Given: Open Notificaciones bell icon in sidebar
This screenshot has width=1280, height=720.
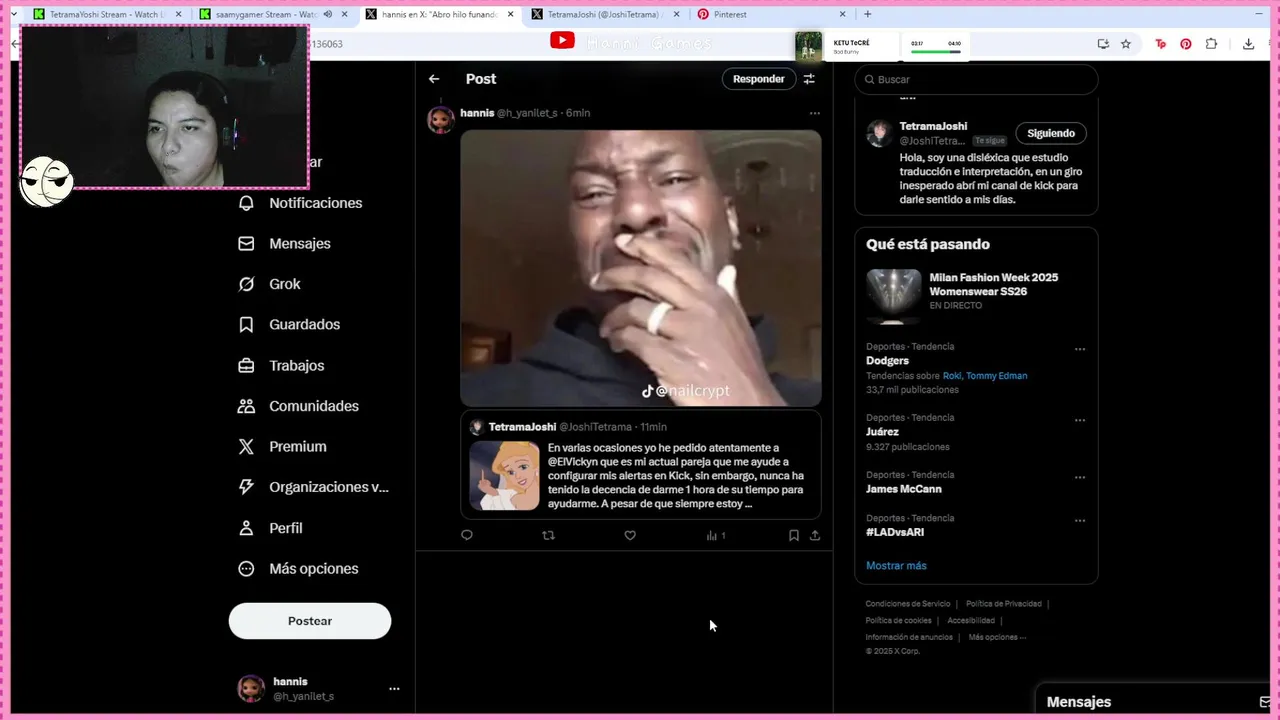Looking at the screenshot, I should [x=246, y=203].
